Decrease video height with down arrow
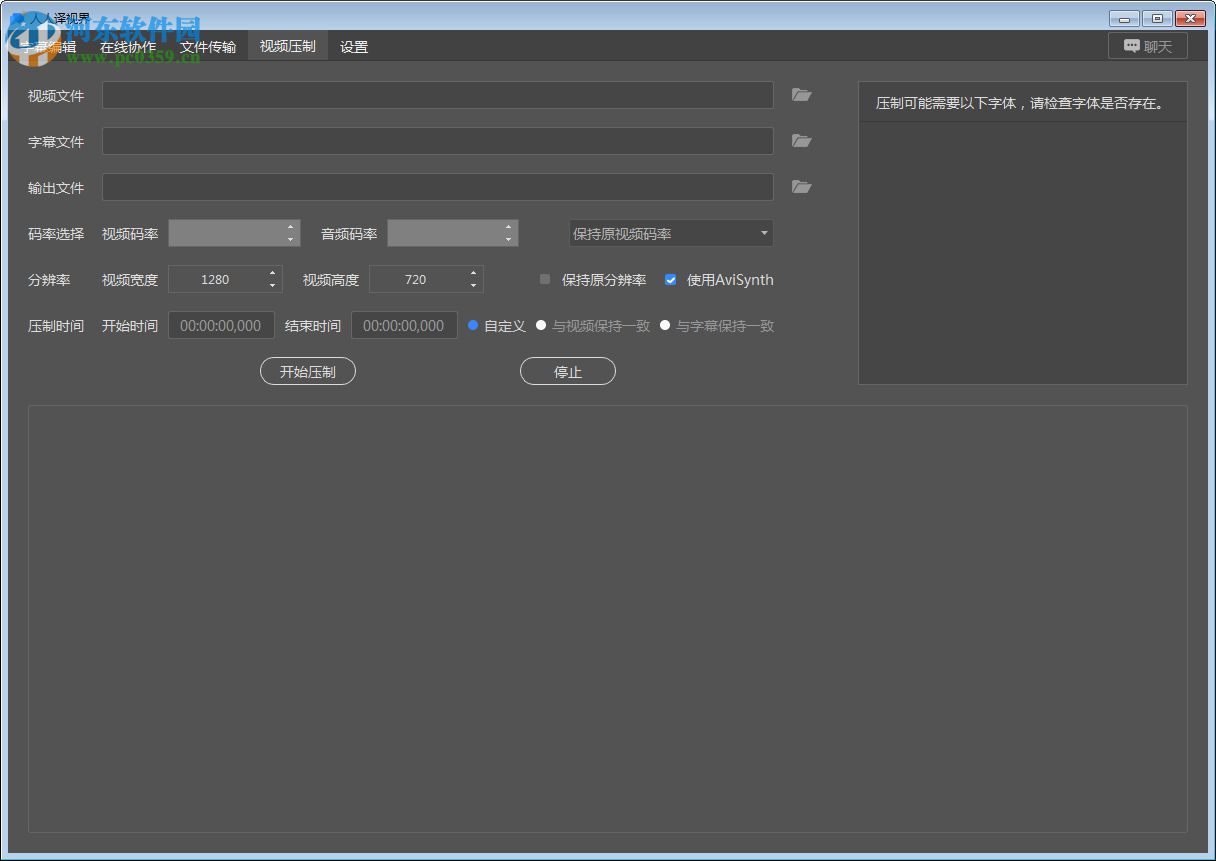The height and width of the screenshot is (861, 1216). (473, 286)
